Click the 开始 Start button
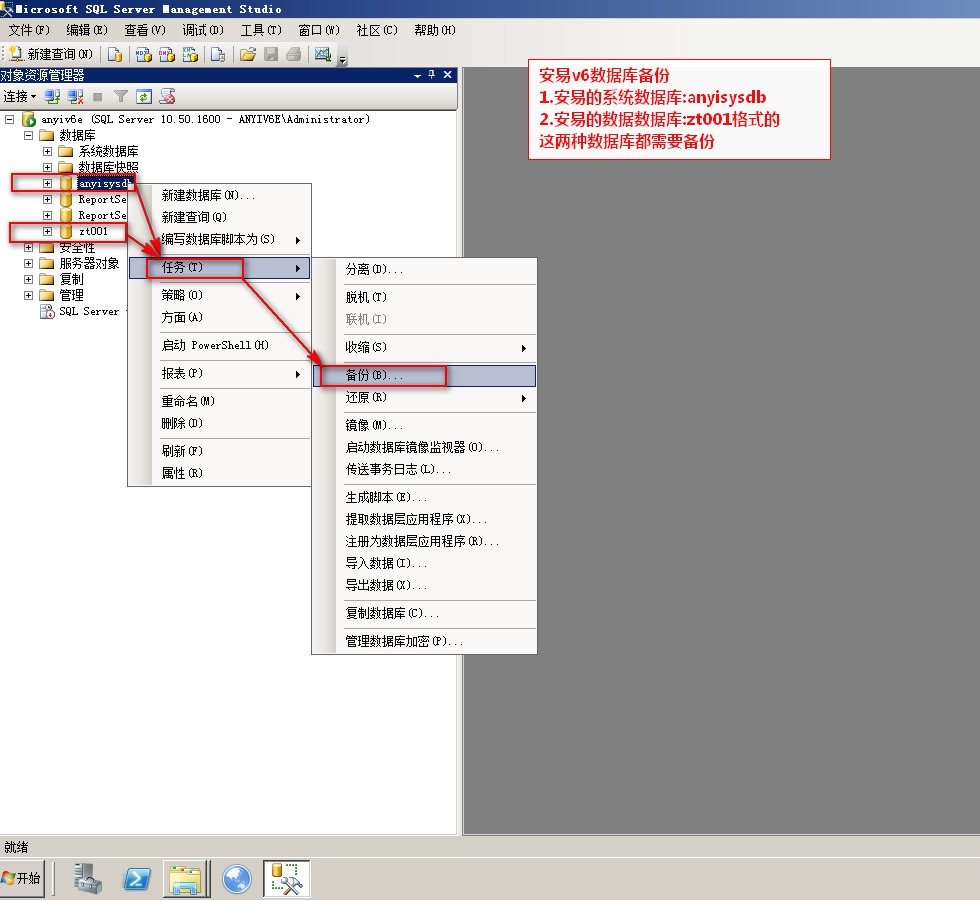The width and height of the screenshot is (980, 900). coord(22,878)
